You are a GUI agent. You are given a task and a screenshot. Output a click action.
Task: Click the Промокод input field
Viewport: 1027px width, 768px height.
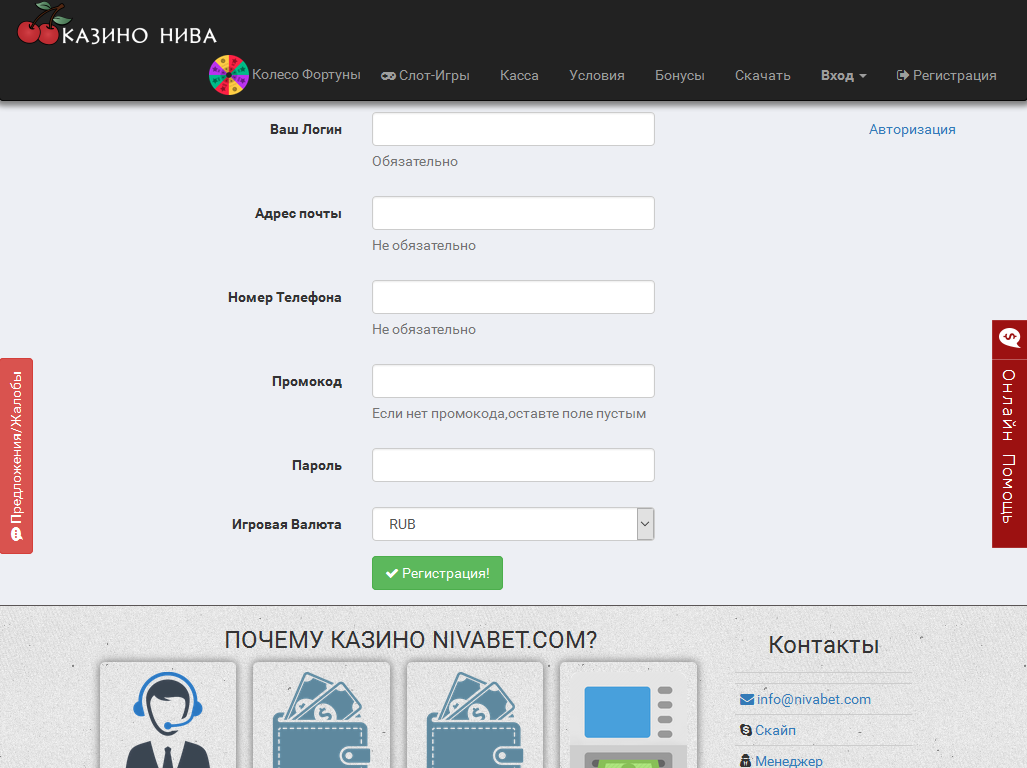point(513,381)
